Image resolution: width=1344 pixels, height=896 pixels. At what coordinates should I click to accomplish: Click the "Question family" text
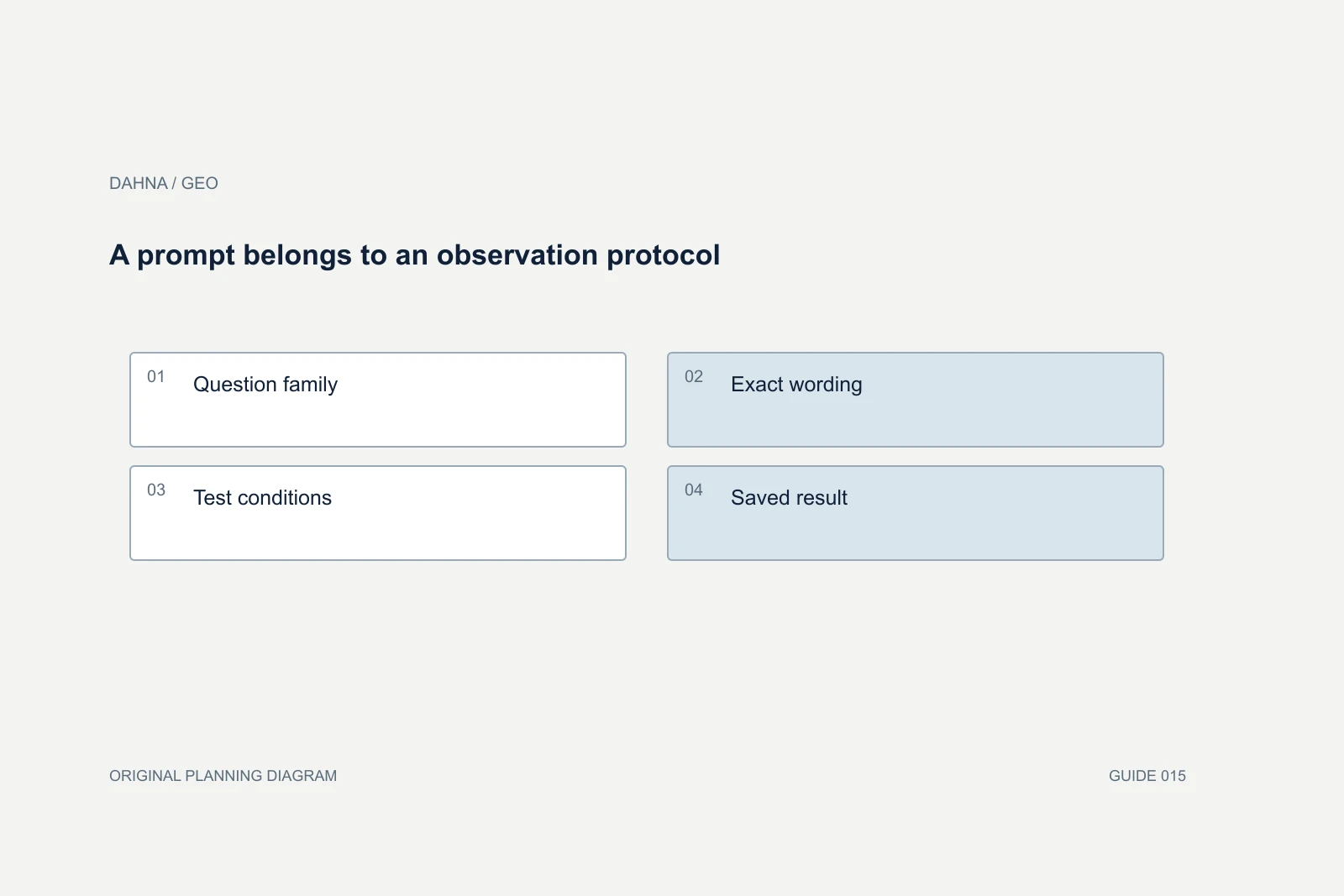click(x=265, y=385)
